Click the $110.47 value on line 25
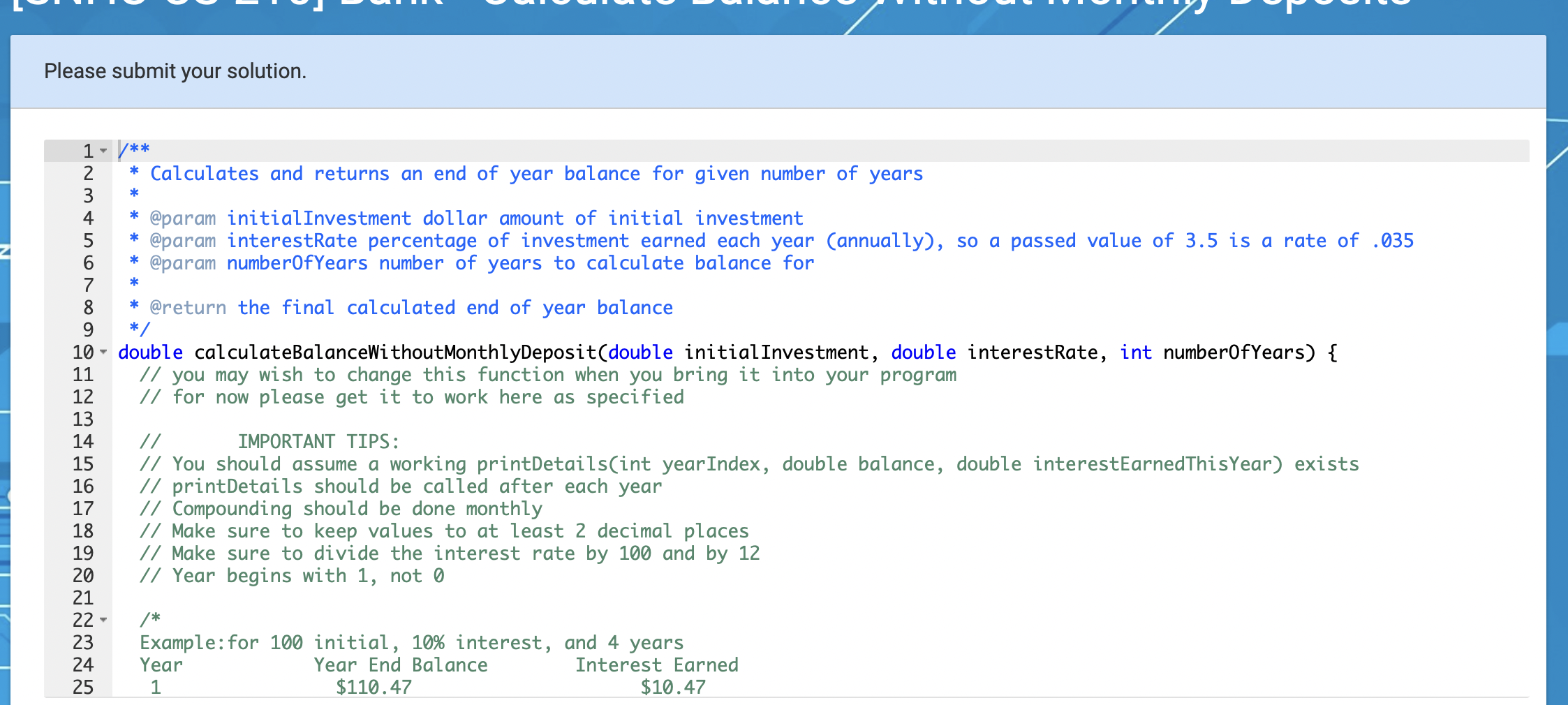 [373, 686]
